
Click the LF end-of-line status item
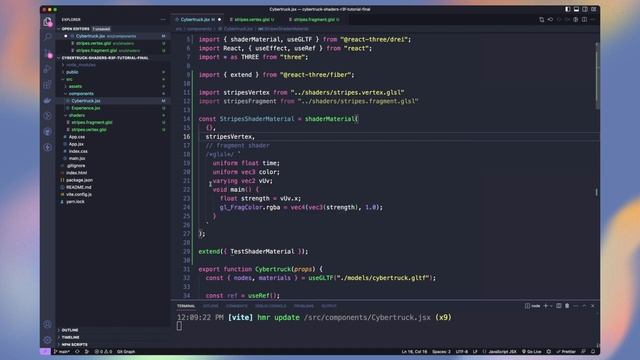pyautogui.click(x=475, y=351)
